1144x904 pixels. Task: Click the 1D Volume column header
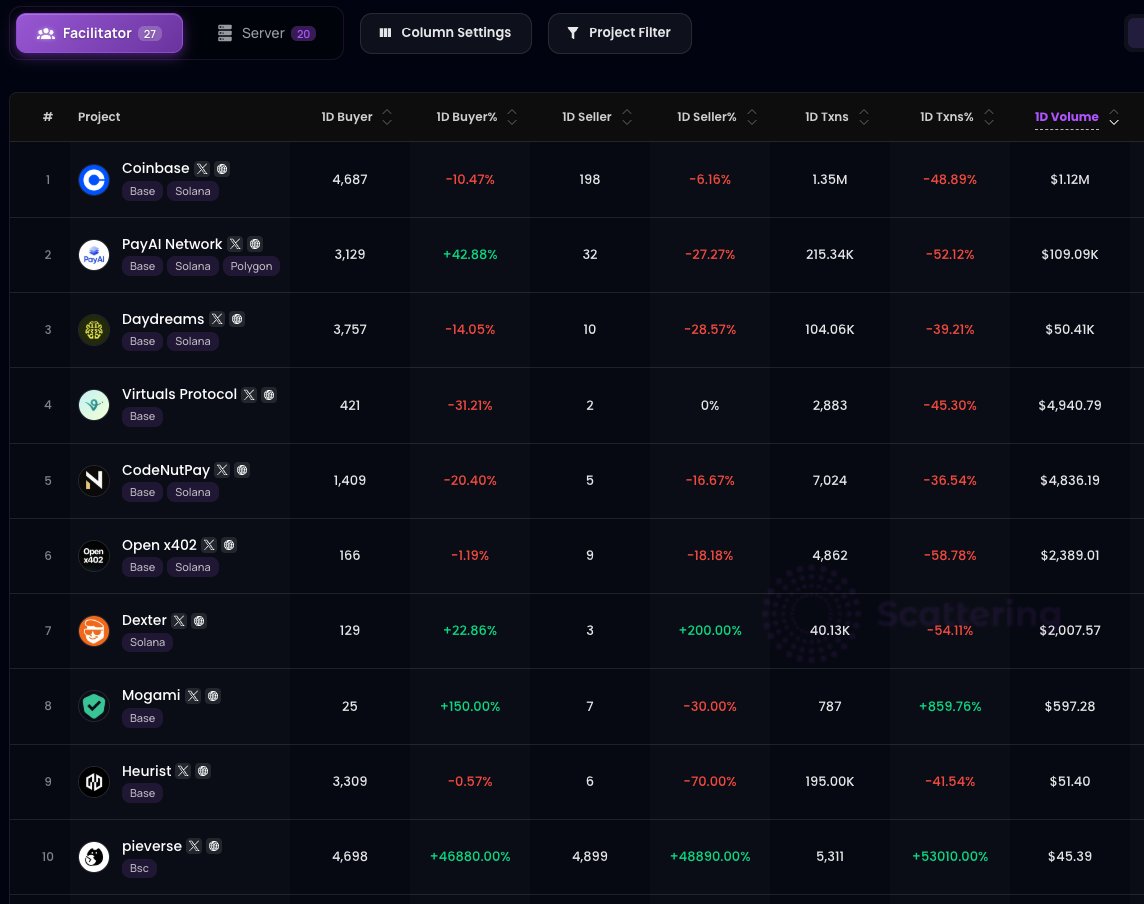(1066, 117)
